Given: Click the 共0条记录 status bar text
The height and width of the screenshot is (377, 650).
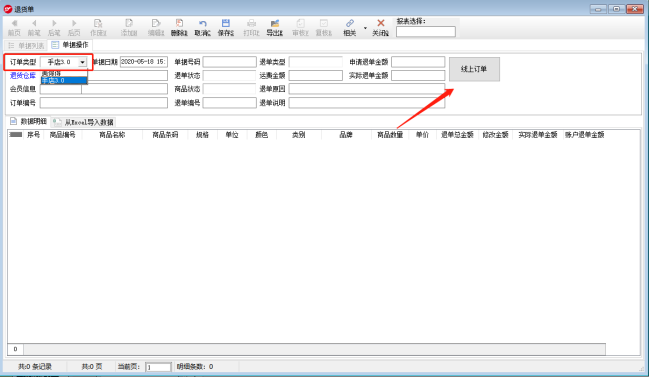Looking at the screenshot, I should (x=35, y=367).
